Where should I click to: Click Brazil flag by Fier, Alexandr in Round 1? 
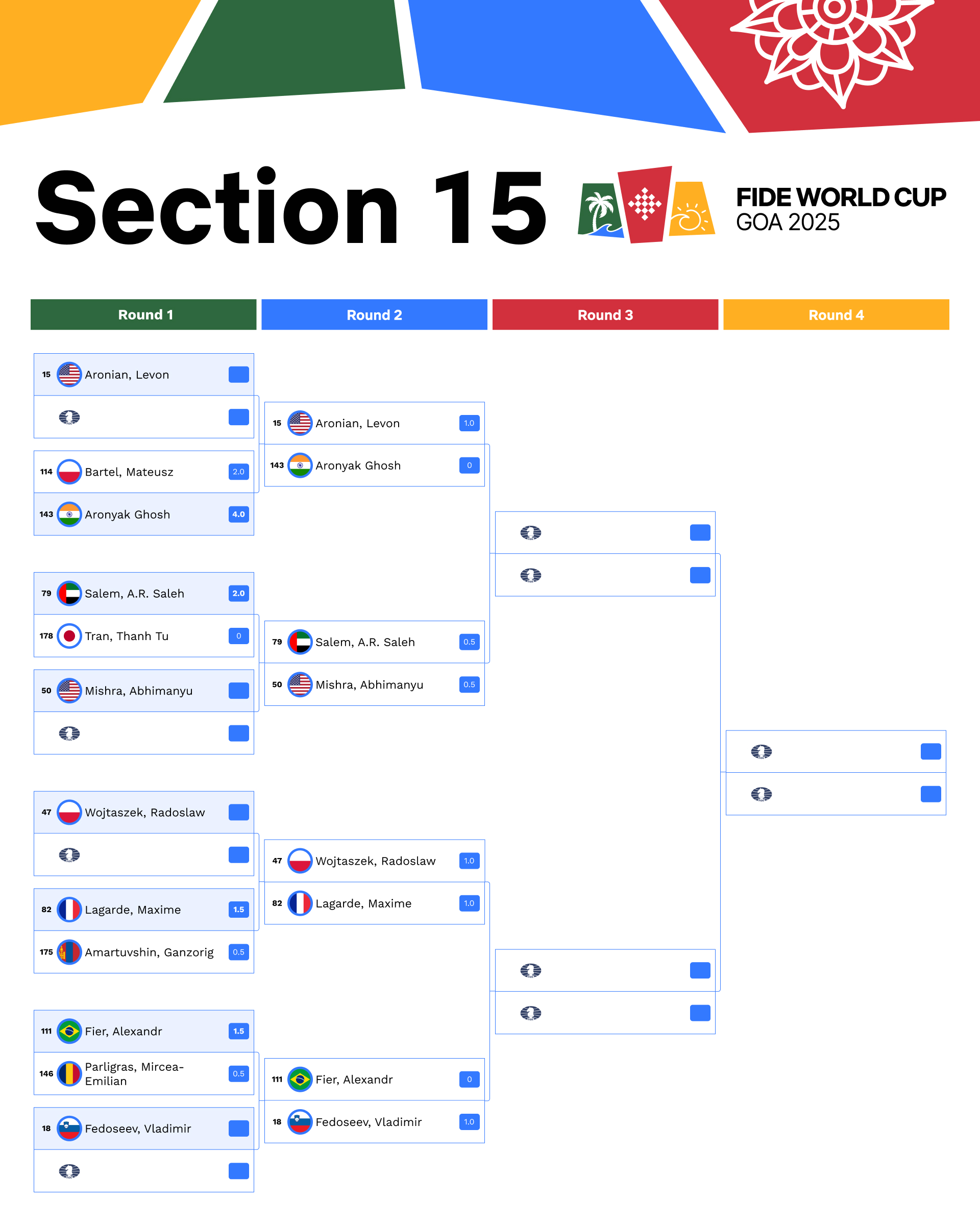pyautogui.click(x=69, y=1031)
